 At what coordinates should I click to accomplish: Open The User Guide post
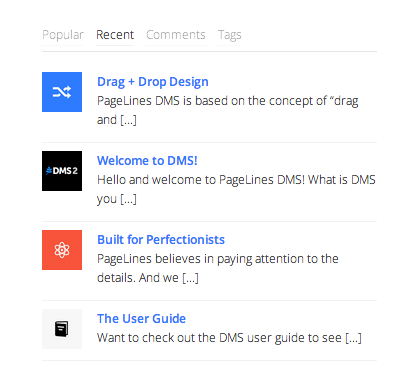[x=141, y=319]
